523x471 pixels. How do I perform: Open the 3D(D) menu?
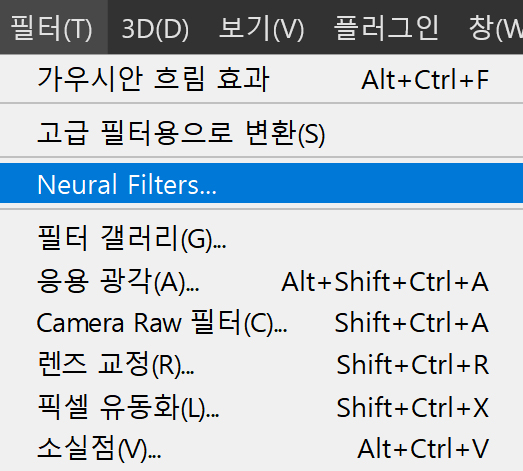(x=155, y=27)
